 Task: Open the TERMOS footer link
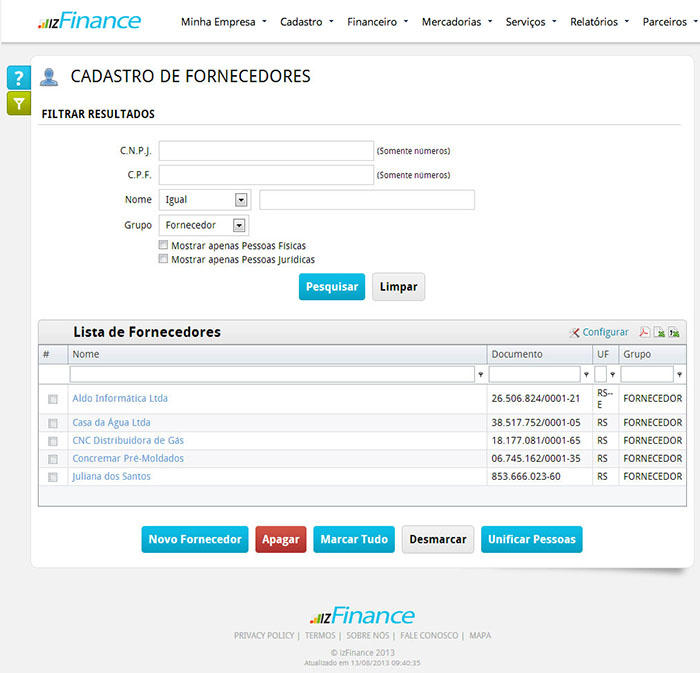coord(320,635)
